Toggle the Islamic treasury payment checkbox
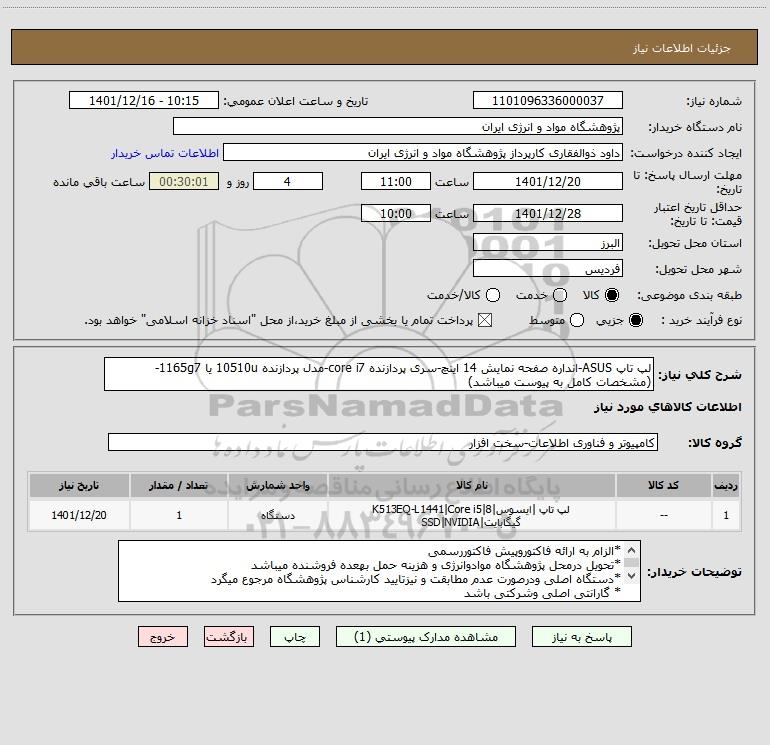Image resolution: width=770 pixels, height=745 pixels. coord(485,320)
